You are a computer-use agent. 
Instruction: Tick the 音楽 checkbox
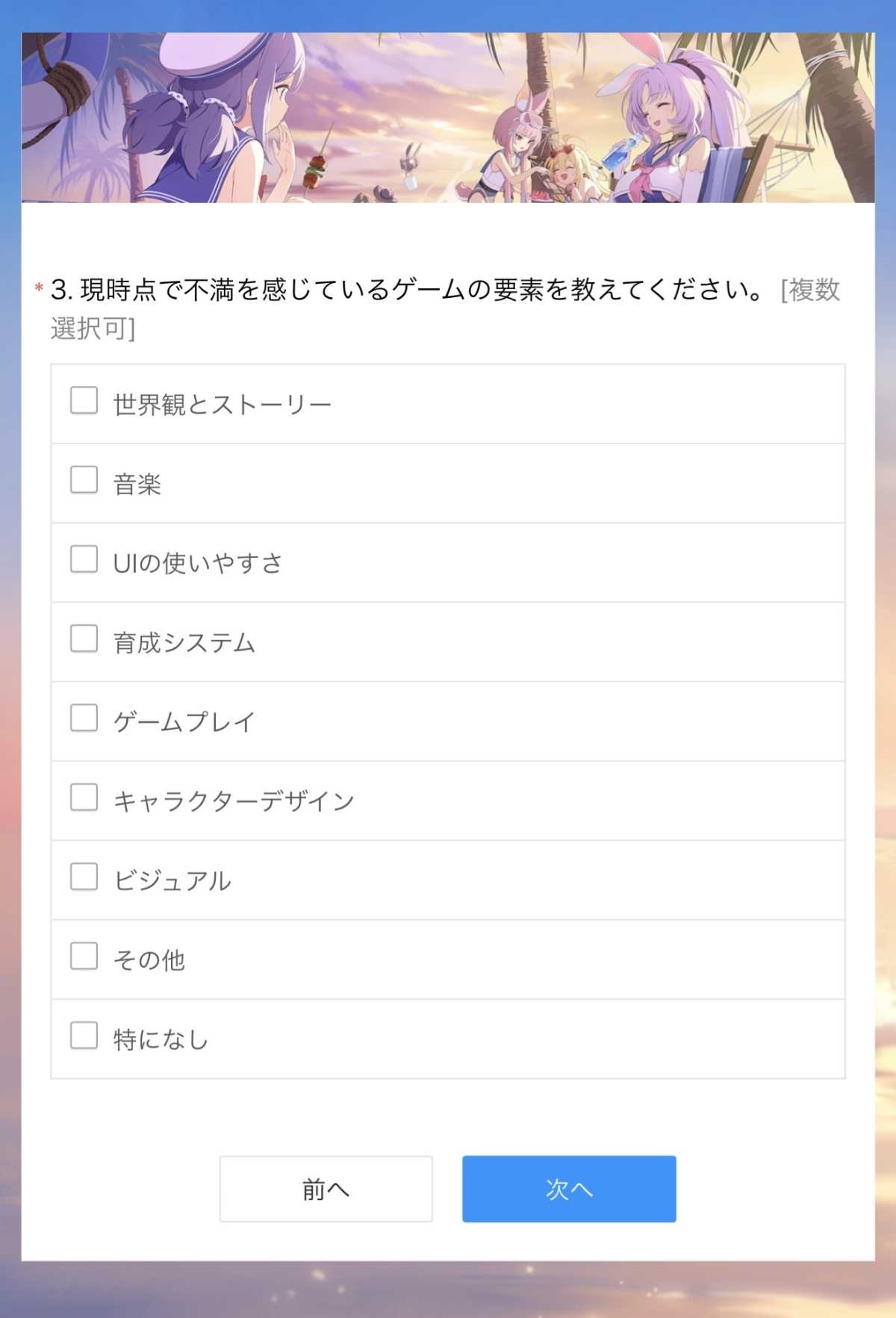pos(84,479)
